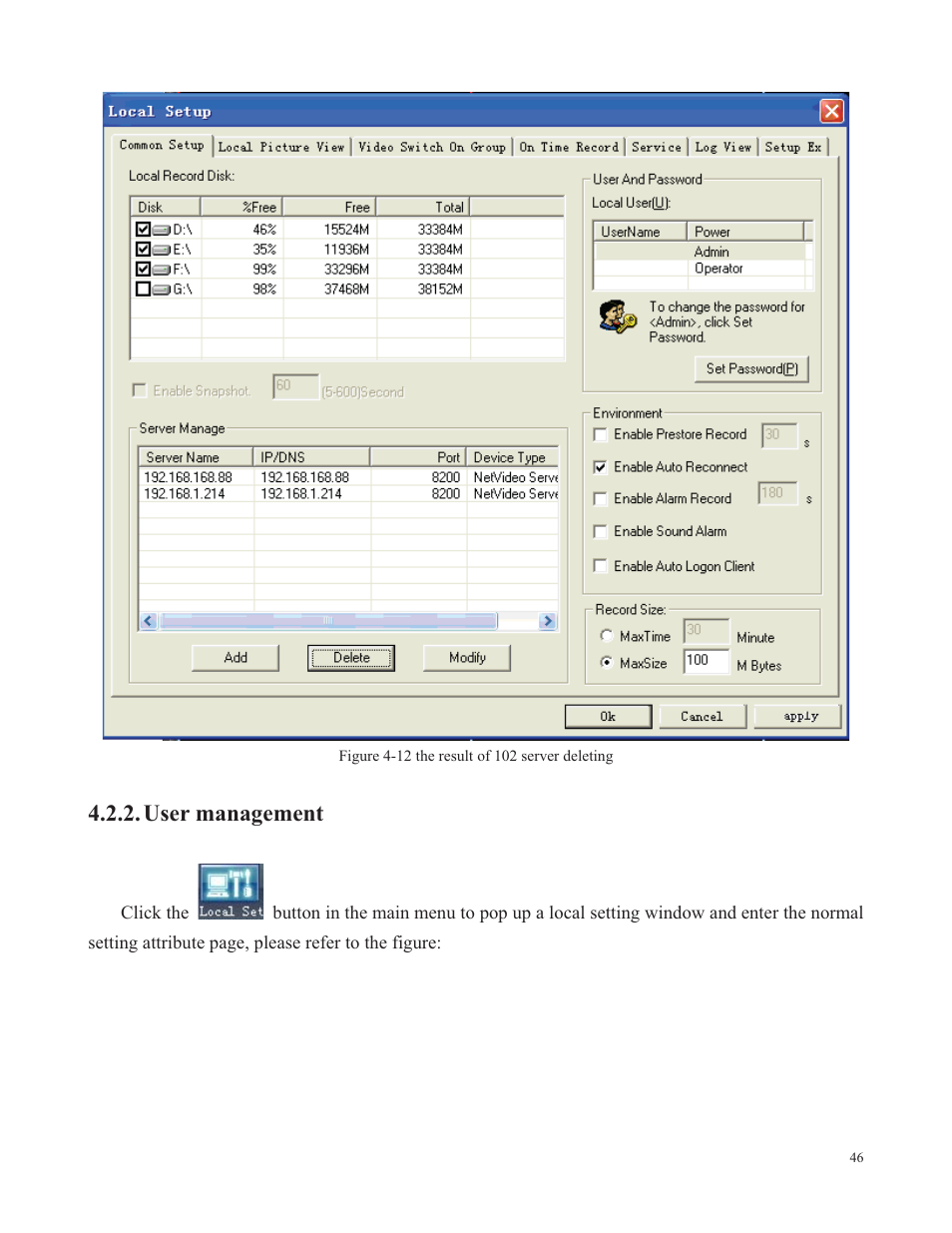Screen dimensions: 952x1233
Task: Click the UserName column header
Action: click(640, 232)
